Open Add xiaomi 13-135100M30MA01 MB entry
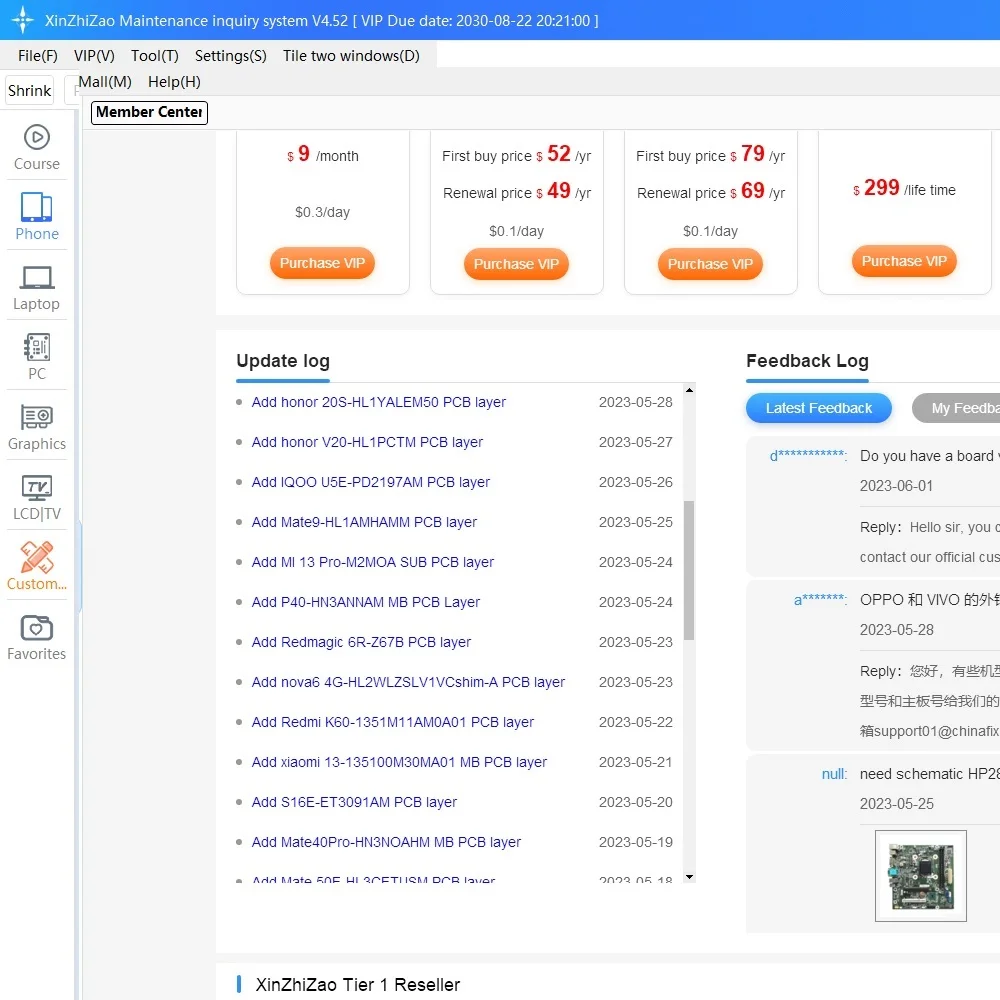 click(x=399, y=763)
